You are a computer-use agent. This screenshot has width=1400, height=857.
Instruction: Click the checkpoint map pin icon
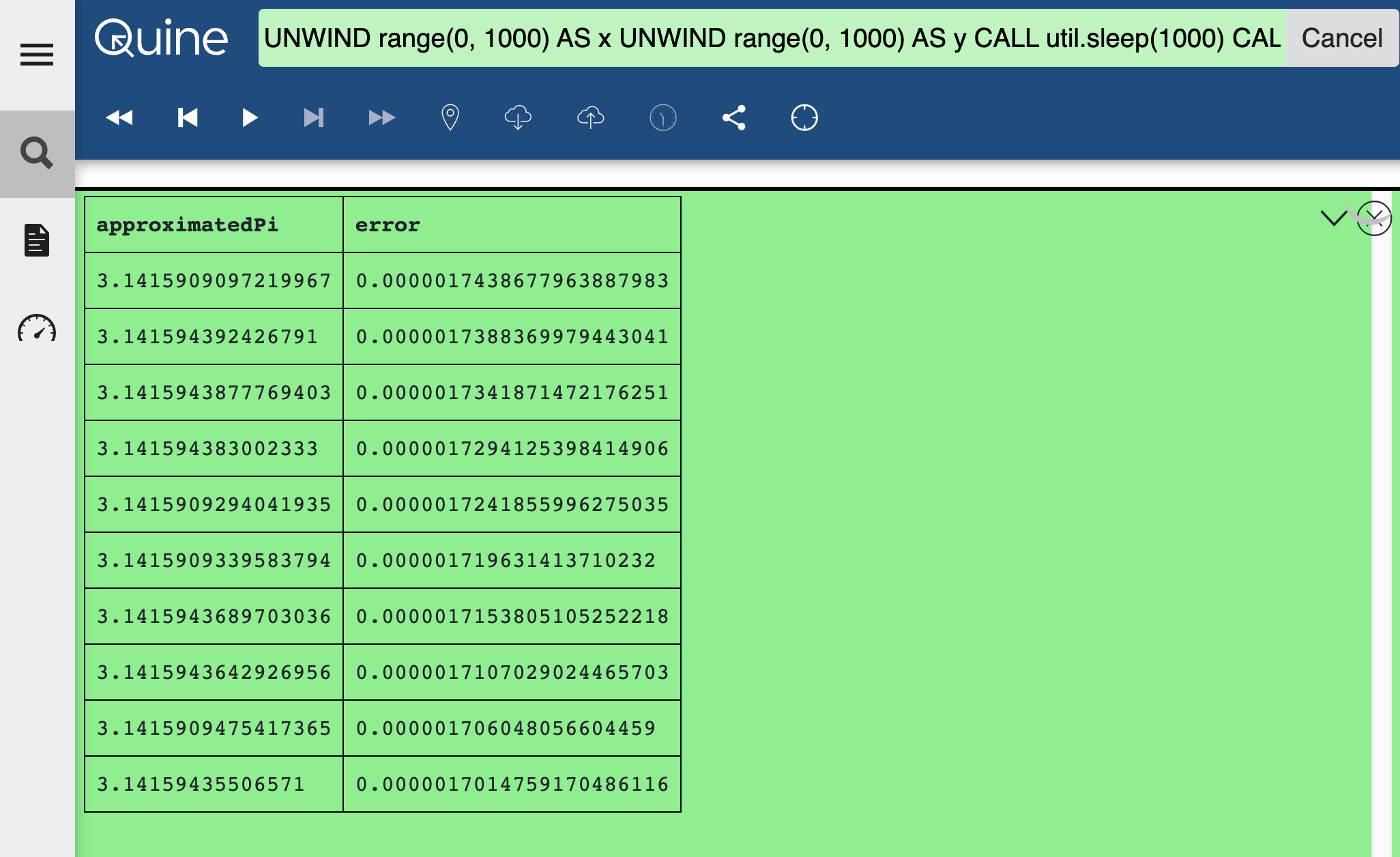(450, 118)
